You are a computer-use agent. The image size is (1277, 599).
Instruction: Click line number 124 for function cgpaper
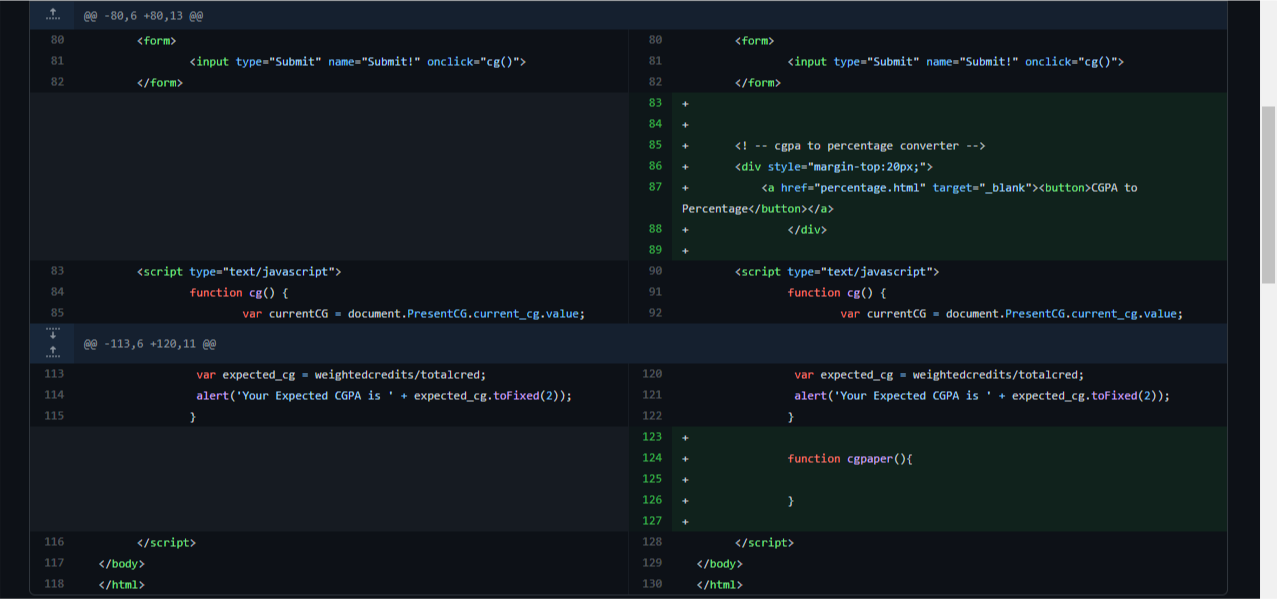(652, 458)
